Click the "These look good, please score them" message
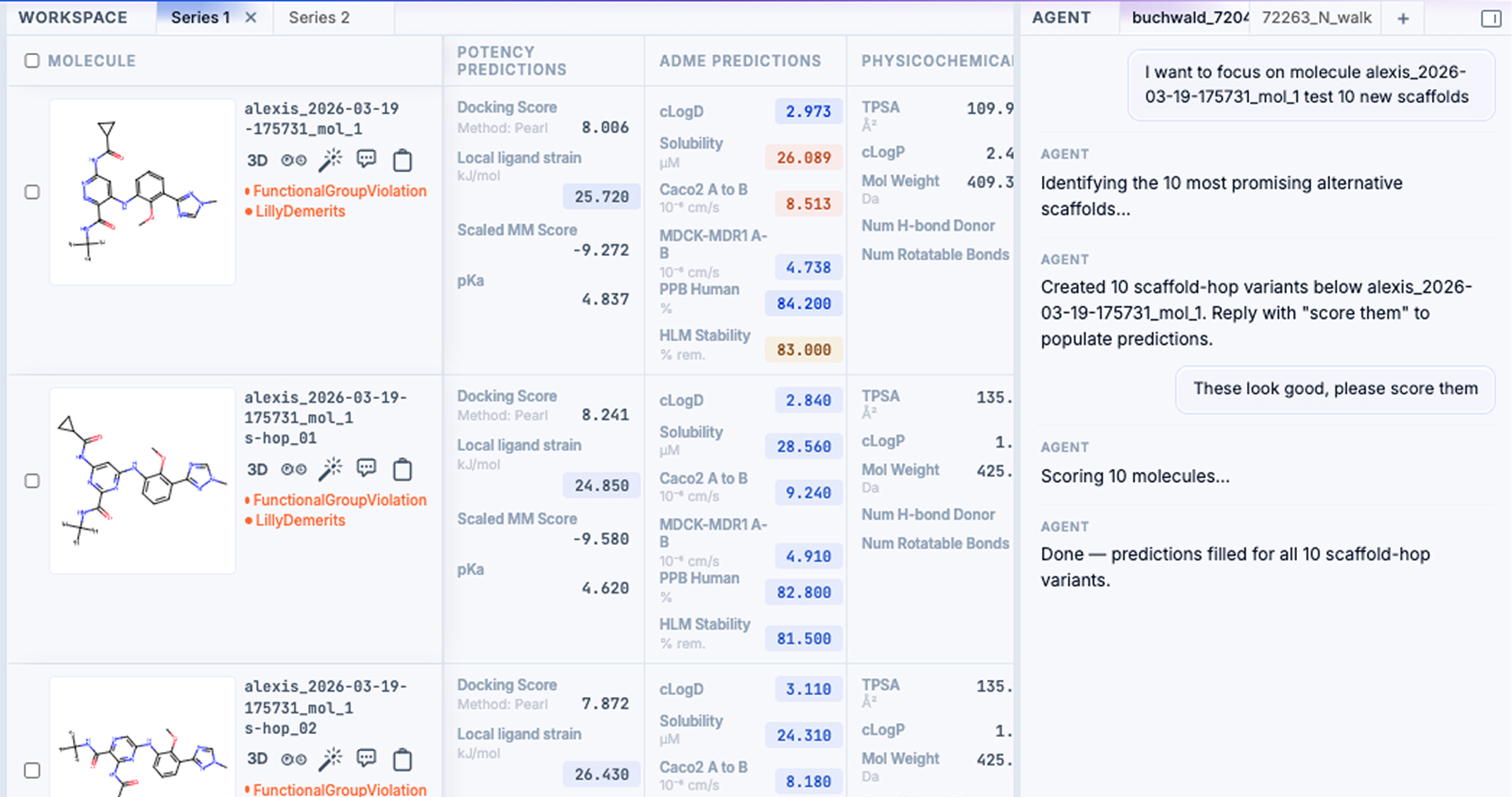Screen dimensions: 1512x797 tap(1335, 389)
